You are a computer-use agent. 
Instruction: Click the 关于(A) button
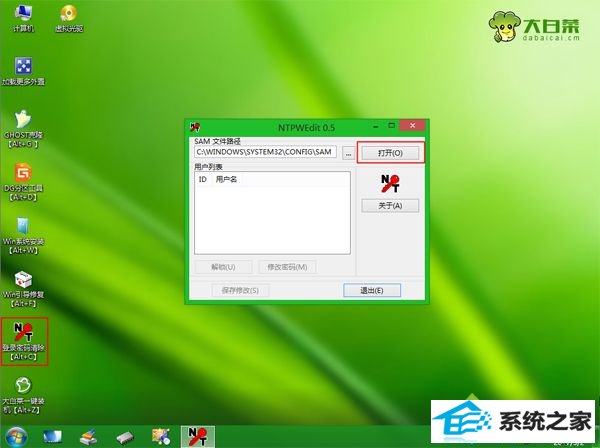[390, 205]
